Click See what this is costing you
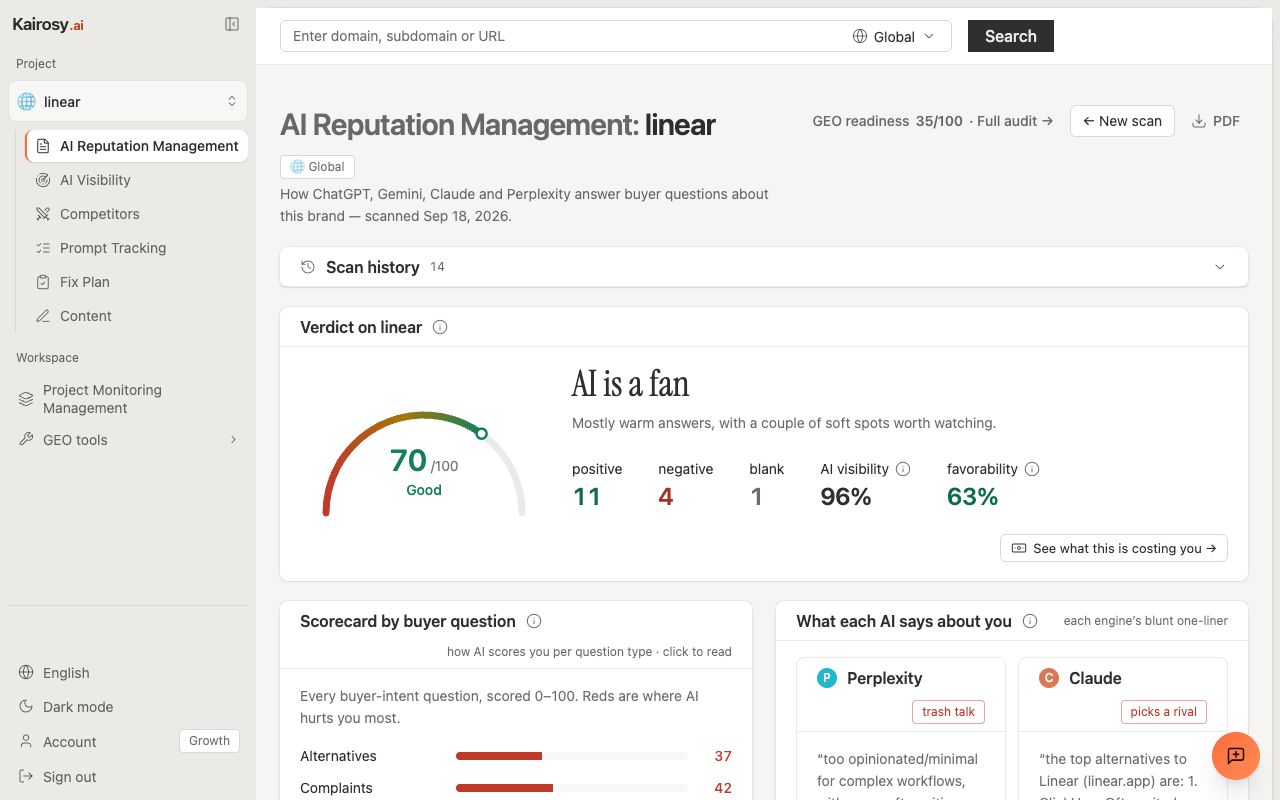Viewport: 1280px width, 800px height. click(x=1114, y=548)
